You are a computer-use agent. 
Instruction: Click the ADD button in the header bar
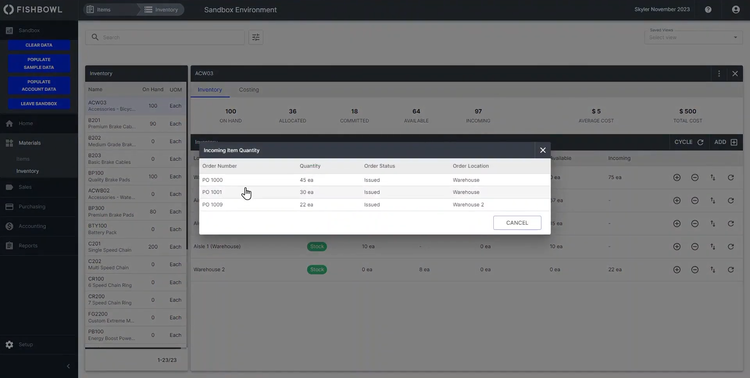(x=726, y=142)
